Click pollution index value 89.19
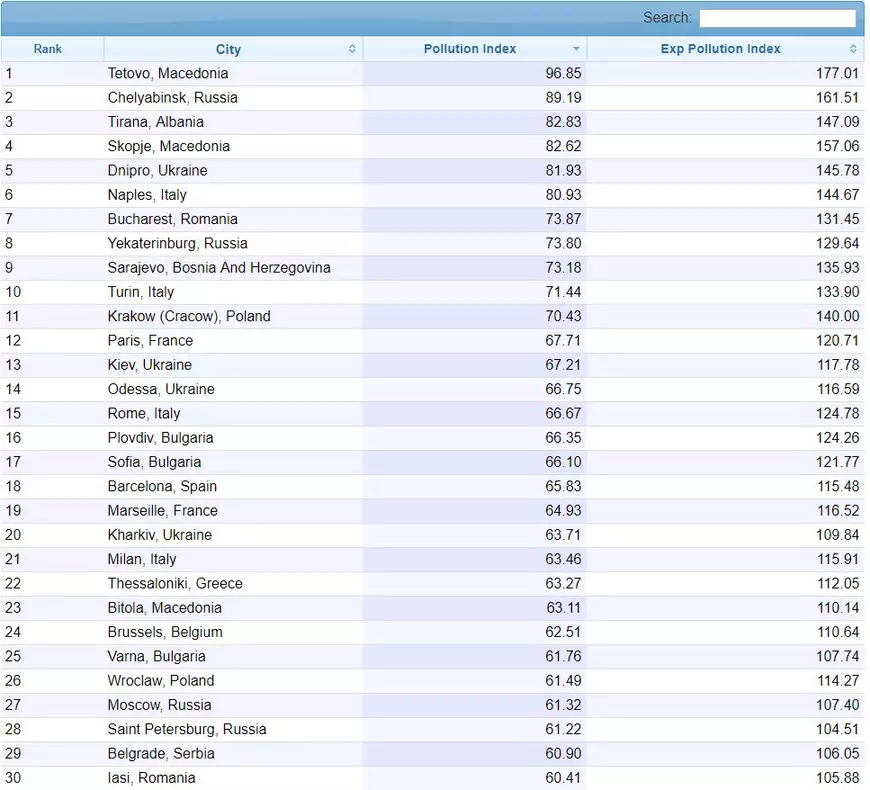This screenshot has height=790, width=870. (563, 98)
